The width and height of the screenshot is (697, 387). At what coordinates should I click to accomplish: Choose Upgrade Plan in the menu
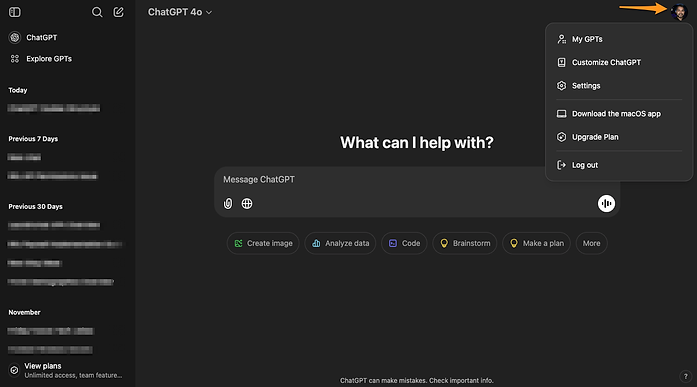click(x=619, y=137)
